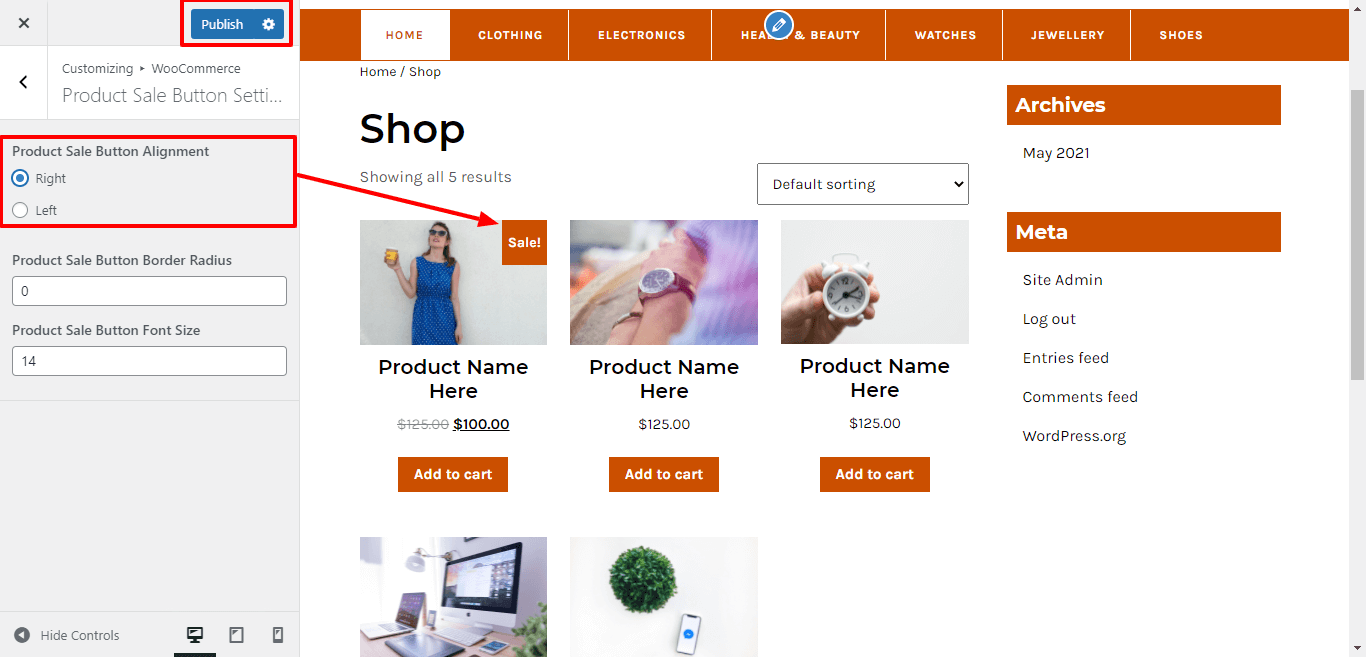Open the Default sorting dropdown
1366x657 pixels.
(863, 184)
